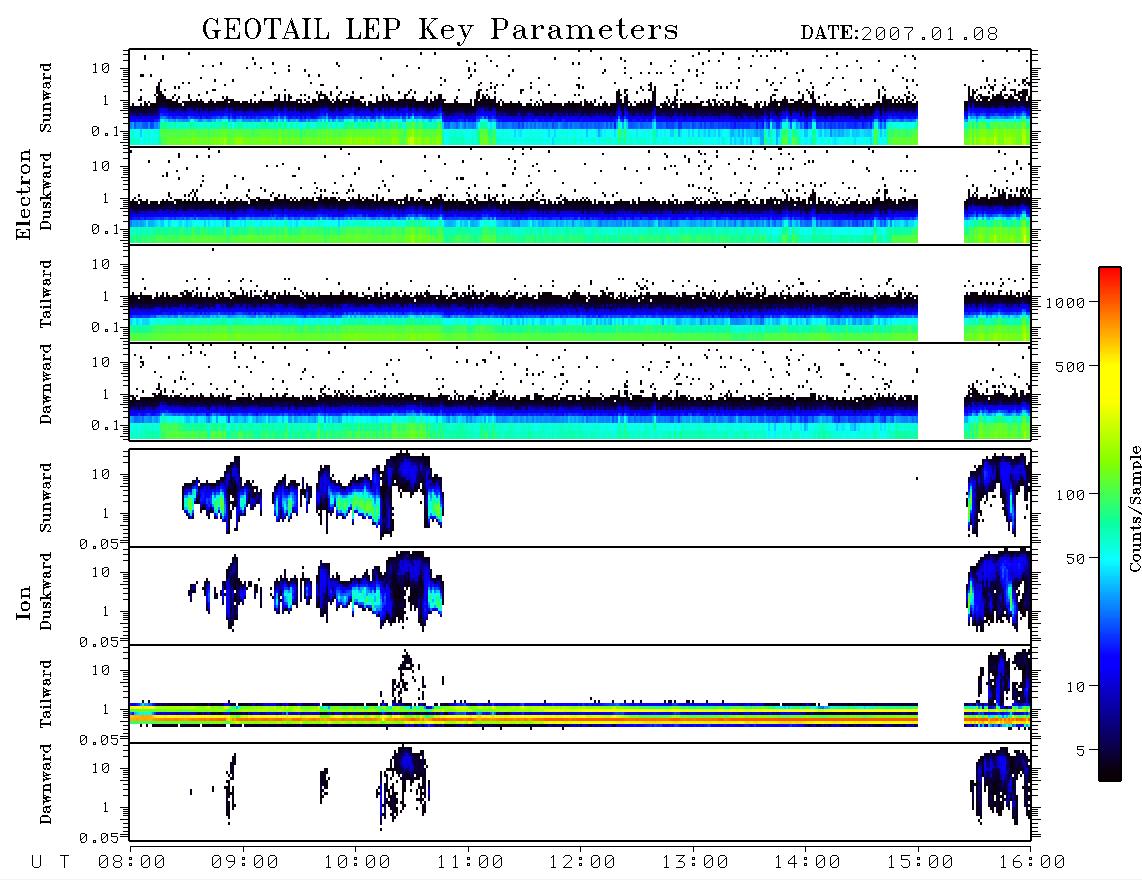Viewport: 1142px width, 880px height.
Task: Click the 15:00 time tick label
Action: 919,862
